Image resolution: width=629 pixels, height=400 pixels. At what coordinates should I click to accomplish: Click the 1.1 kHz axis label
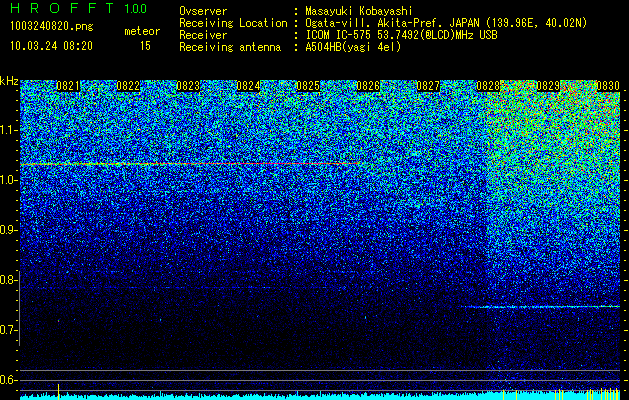coord(7,130)
